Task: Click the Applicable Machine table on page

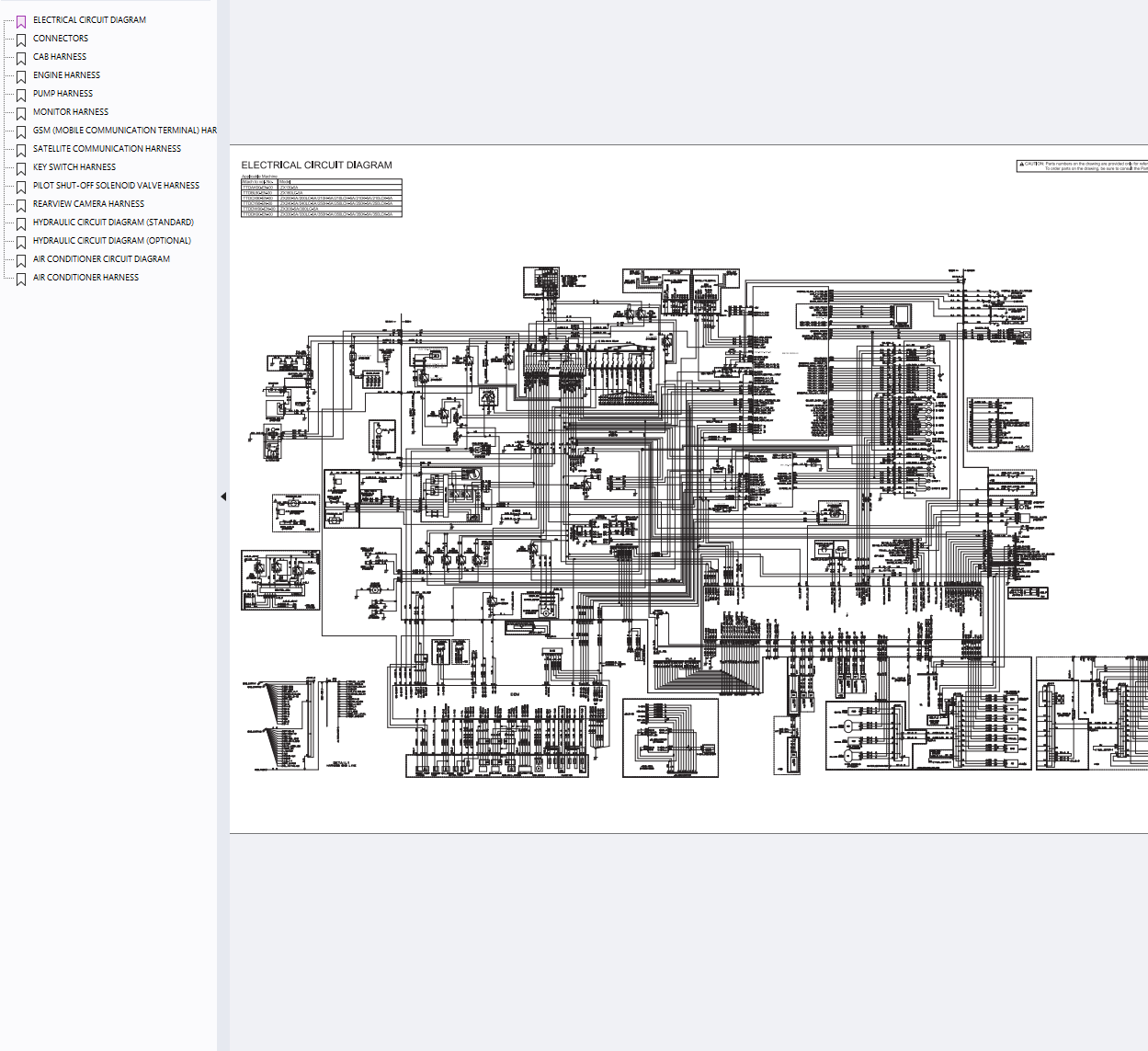Action: [322, 198]
